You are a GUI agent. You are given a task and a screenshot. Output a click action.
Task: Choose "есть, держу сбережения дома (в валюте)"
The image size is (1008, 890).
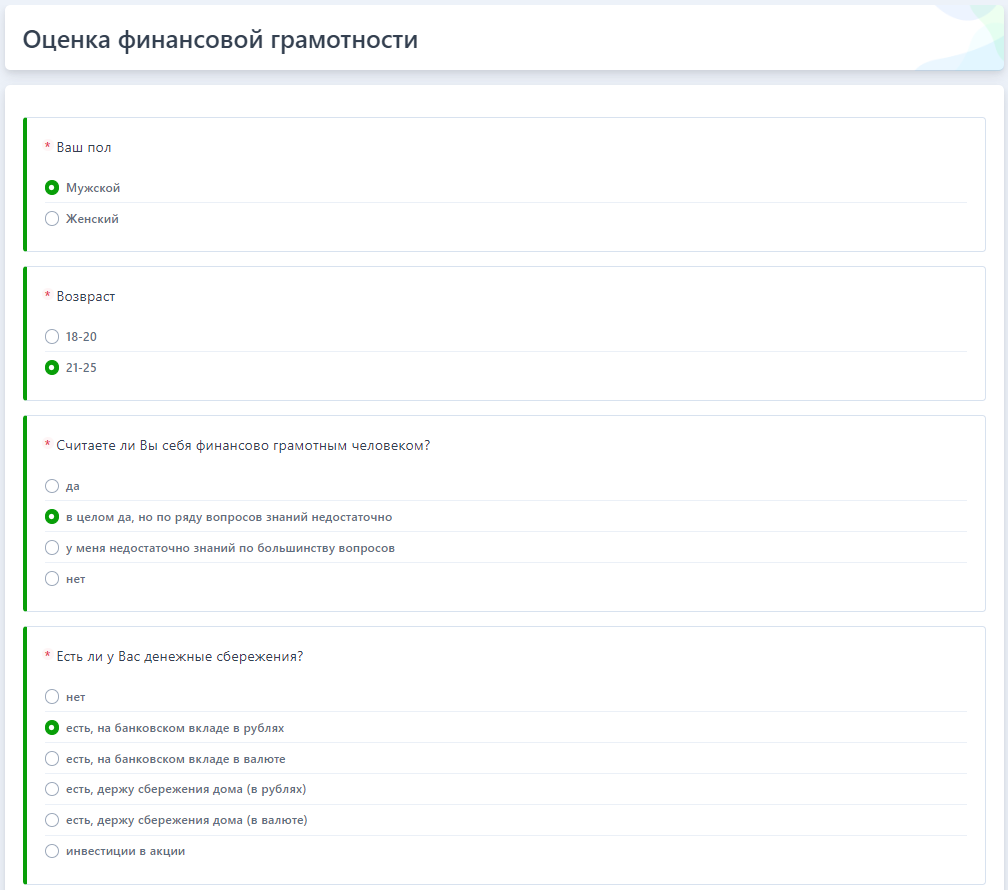(x=52, y=821)
